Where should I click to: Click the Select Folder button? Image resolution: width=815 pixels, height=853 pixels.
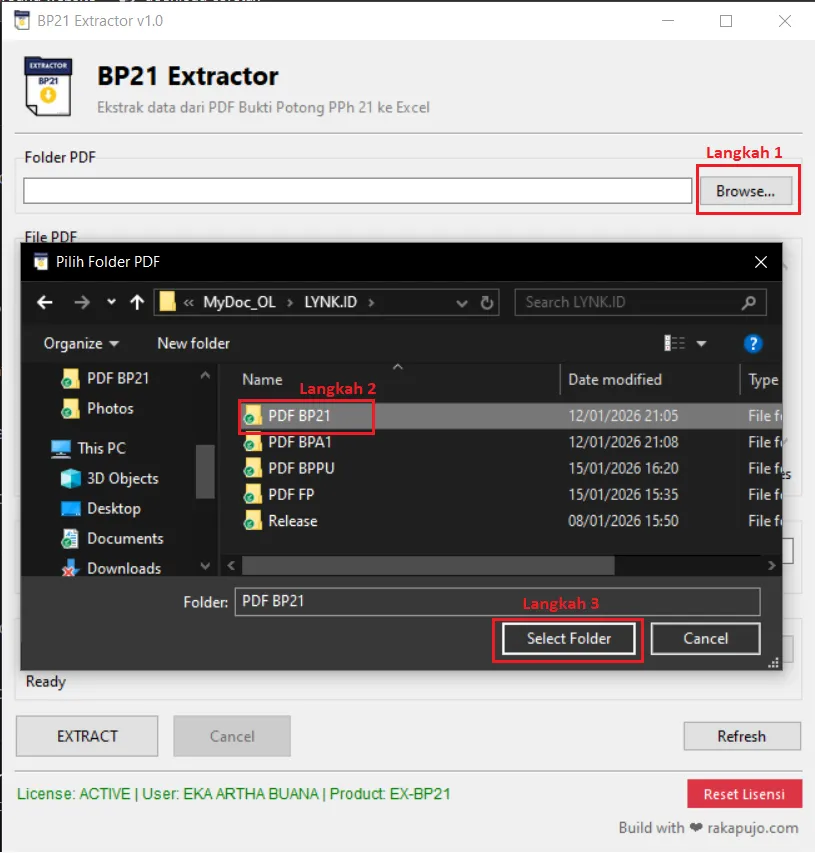click(568, 638)
